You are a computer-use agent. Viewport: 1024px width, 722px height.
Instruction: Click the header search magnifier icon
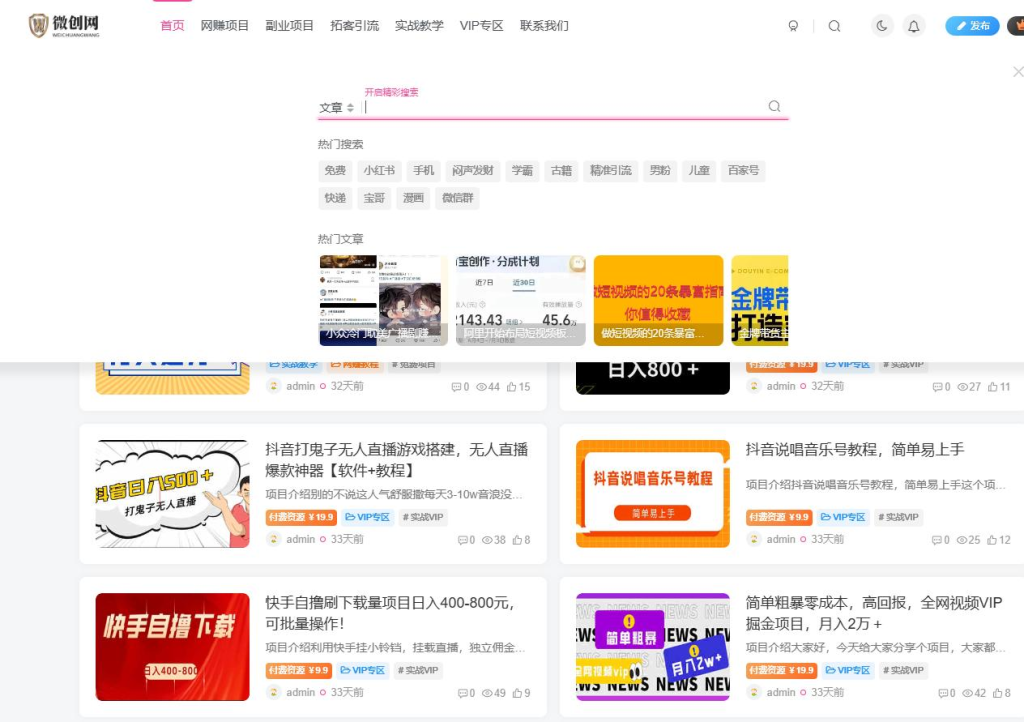click(834, 26)
